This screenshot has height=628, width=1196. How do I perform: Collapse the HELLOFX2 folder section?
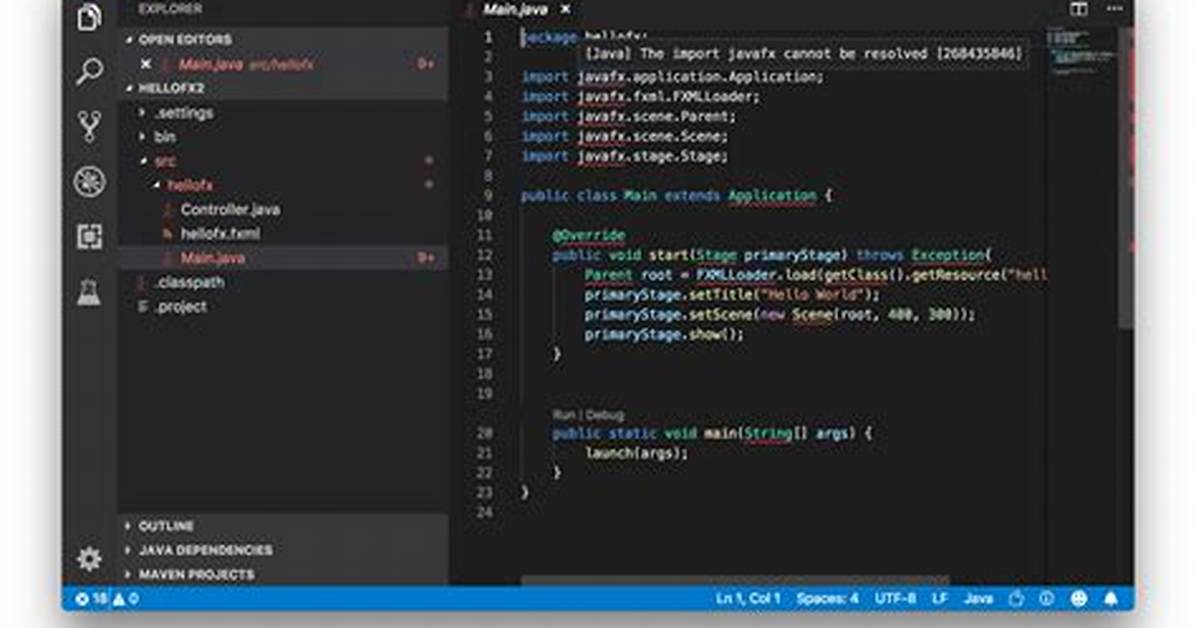pyautogui.click(x=283, y=88)
